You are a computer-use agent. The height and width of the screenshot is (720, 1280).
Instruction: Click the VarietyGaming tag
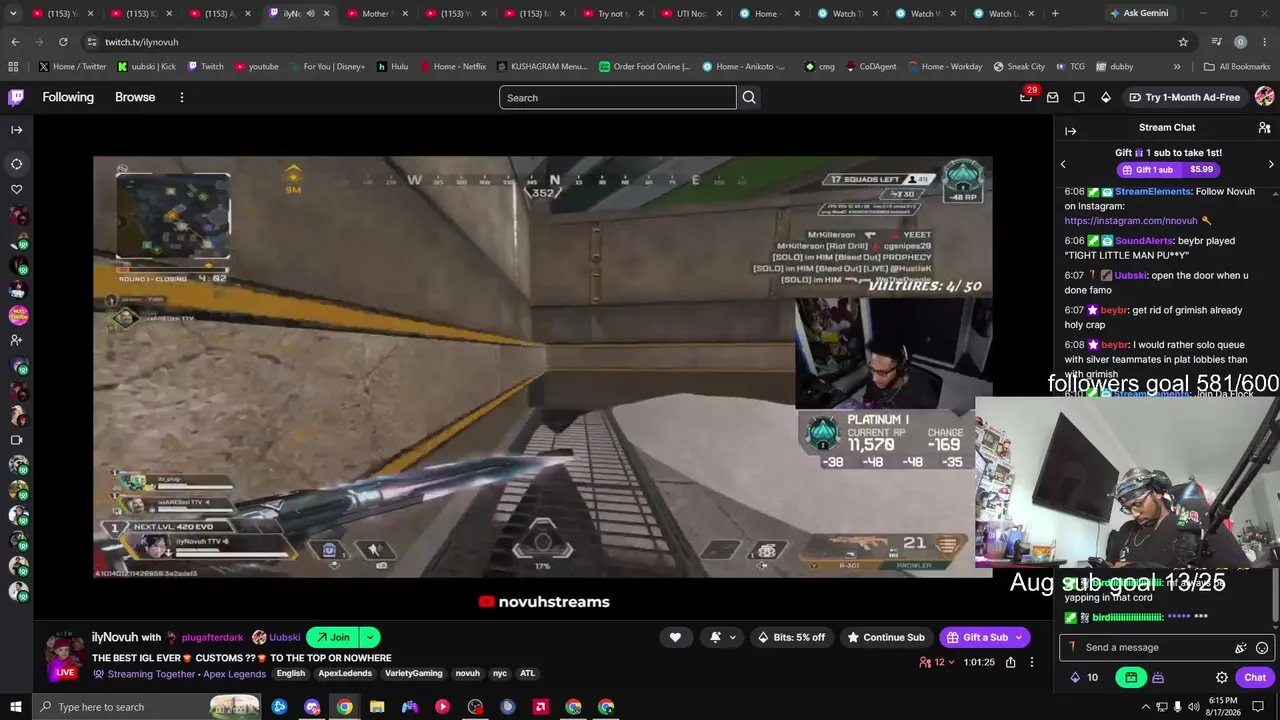414,673
